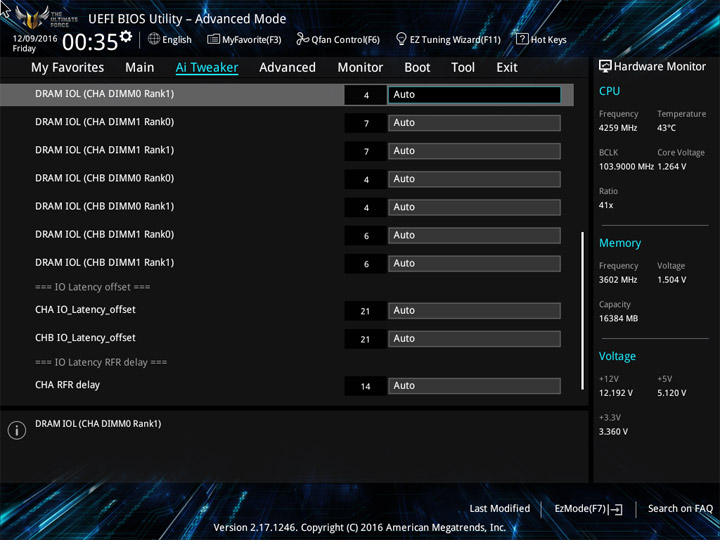Click the Hardware Monitor screen icon
The image size is (720, 540).
coord(605,67)
